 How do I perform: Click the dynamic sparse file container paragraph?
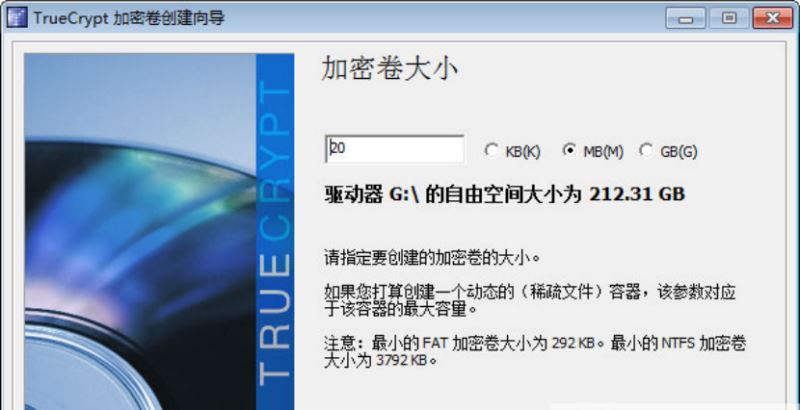click(x=530, y=301)
